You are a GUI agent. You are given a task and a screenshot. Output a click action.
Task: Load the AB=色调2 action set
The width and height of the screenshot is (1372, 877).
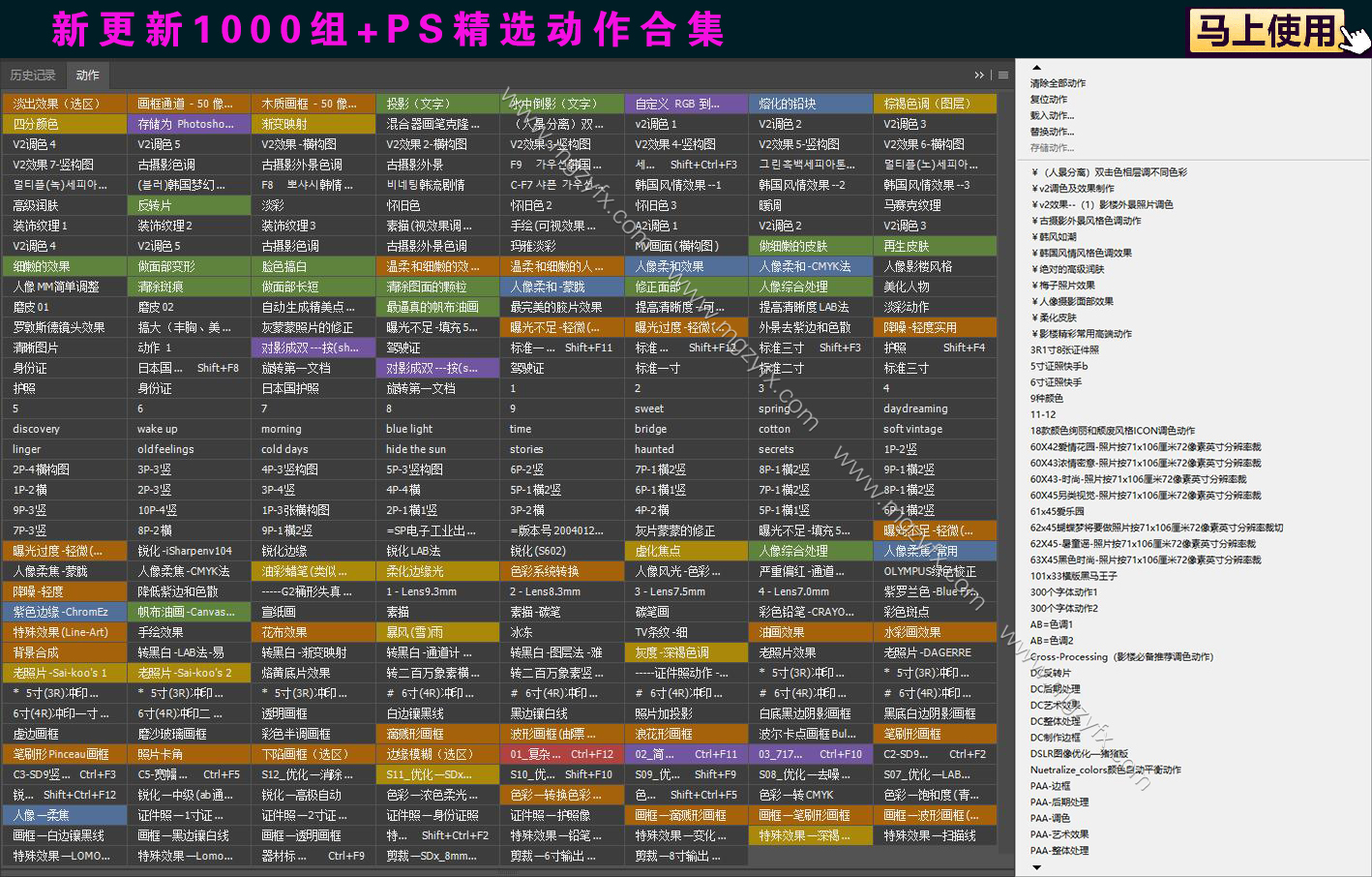1052,641
